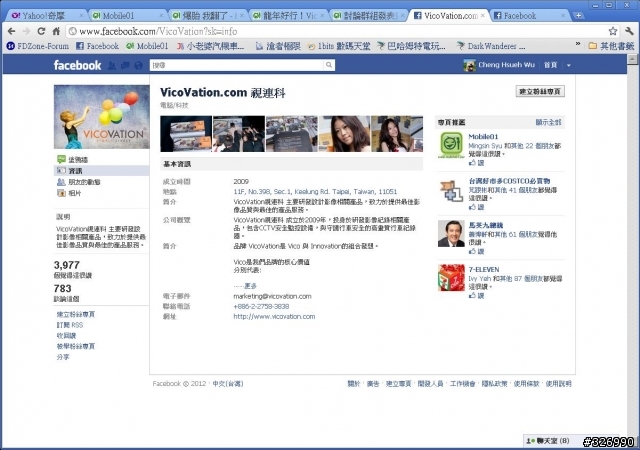Open the http://www.vicovation.com website link
This screenshot has height=450, width=640.
[x=274, y=316]
